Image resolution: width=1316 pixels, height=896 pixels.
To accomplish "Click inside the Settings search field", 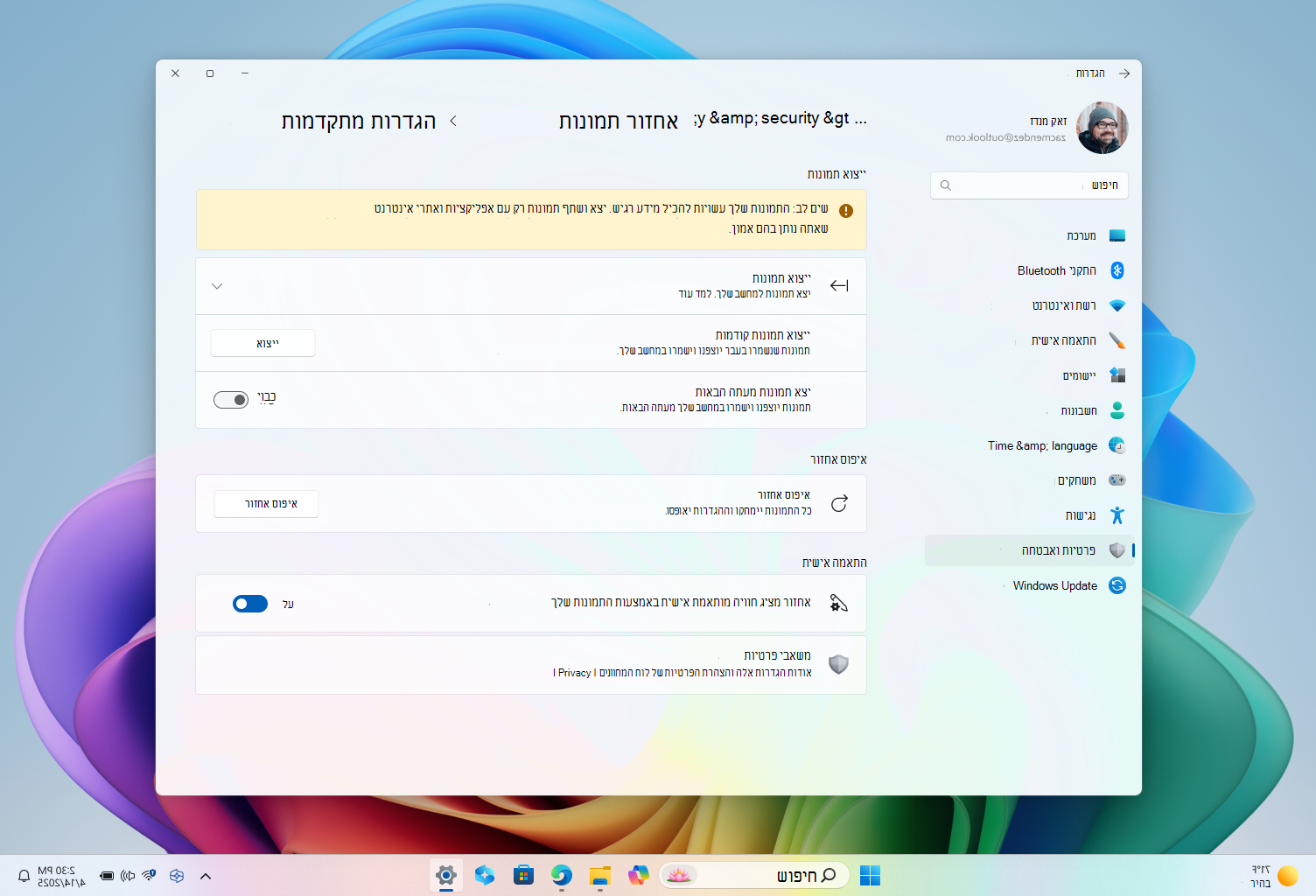I will point(1029,185).
